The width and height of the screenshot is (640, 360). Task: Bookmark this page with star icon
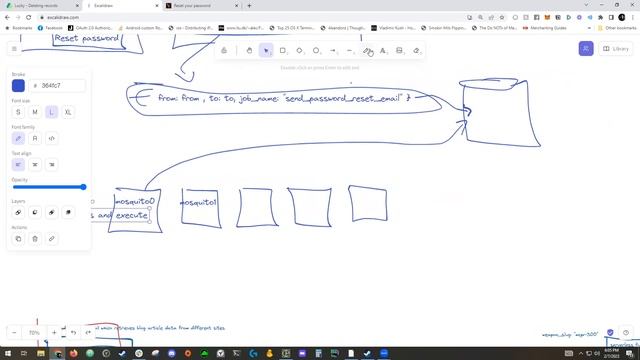click(502, 18)
